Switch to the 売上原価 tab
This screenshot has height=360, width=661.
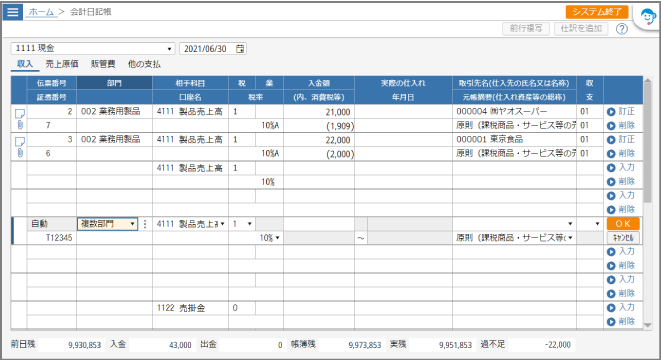(62, 64)
